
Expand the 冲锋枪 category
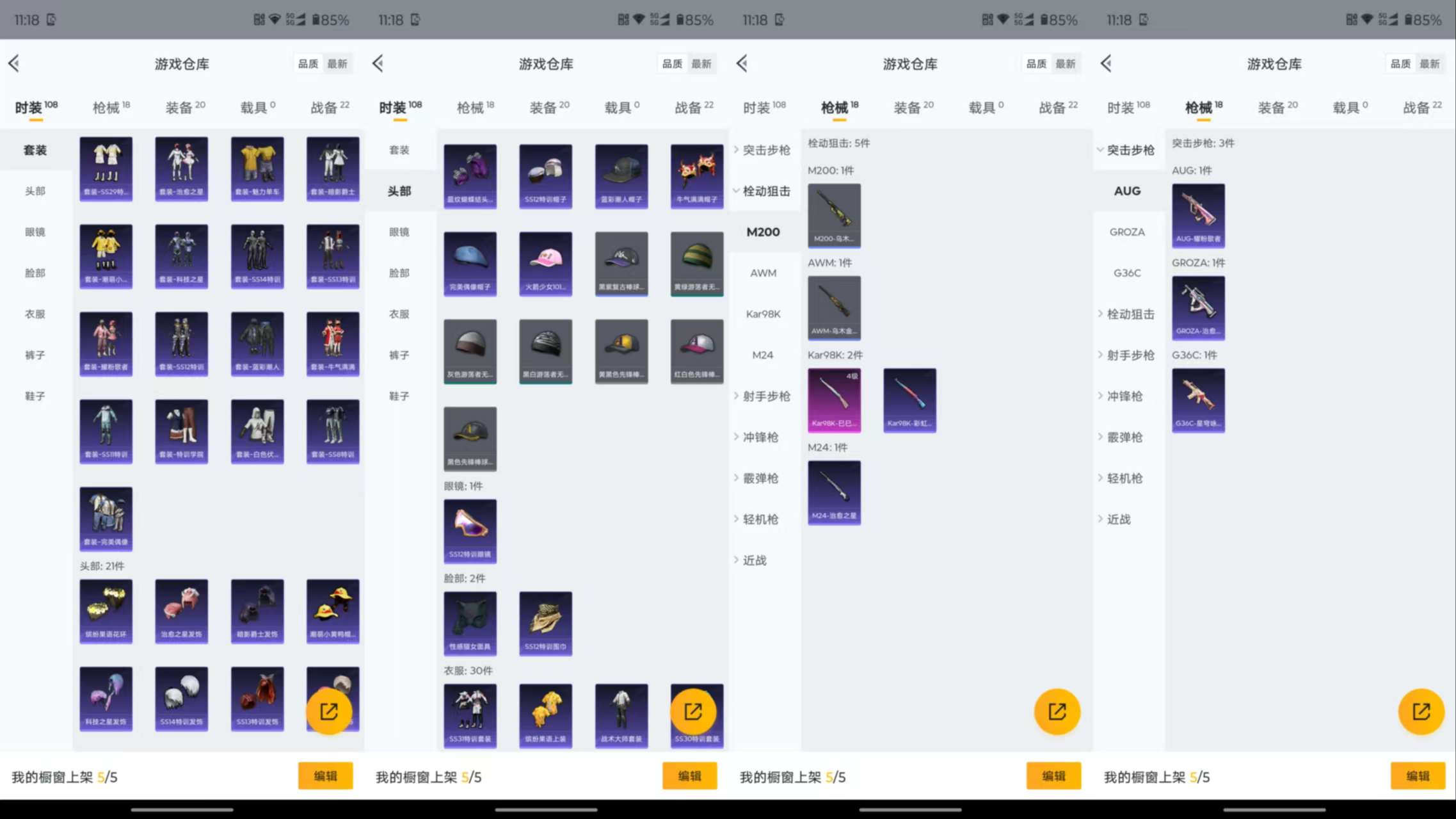(762, 437)
